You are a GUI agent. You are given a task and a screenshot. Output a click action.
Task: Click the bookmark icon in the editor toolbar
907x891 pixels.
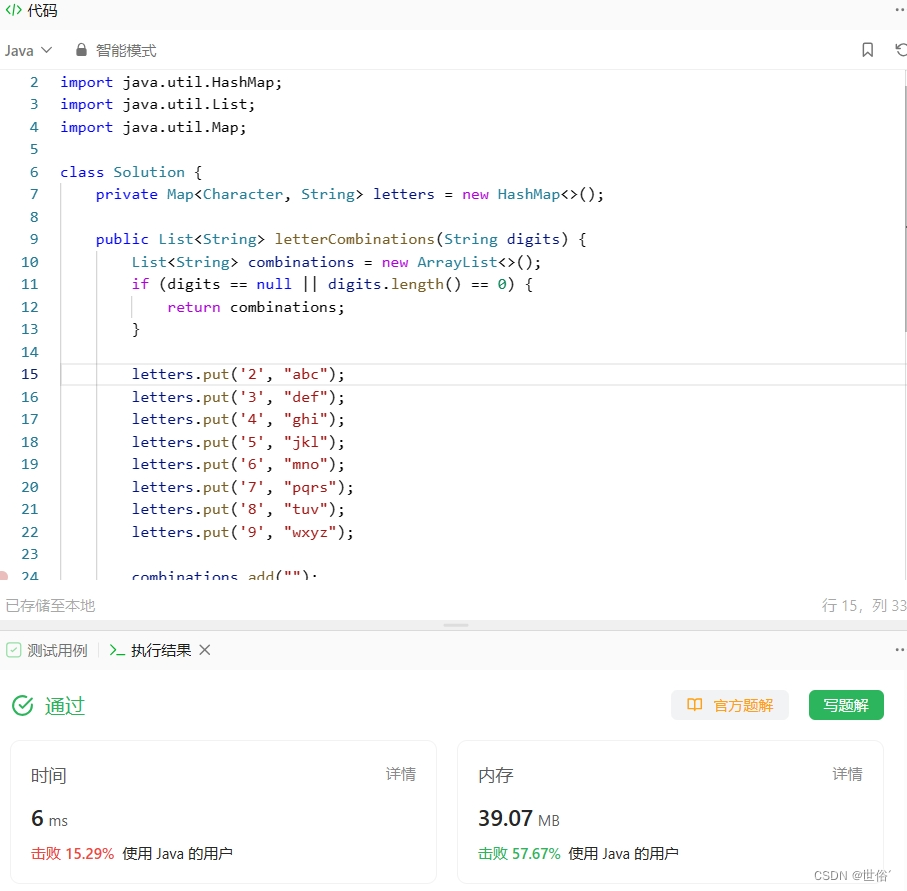pos(867,50)
